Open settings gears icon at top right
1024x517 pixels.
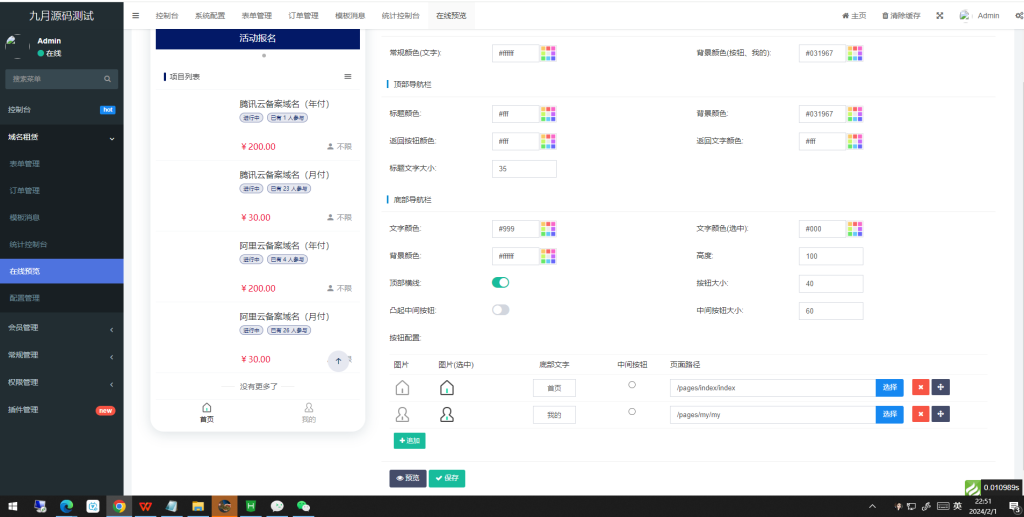1018,16
